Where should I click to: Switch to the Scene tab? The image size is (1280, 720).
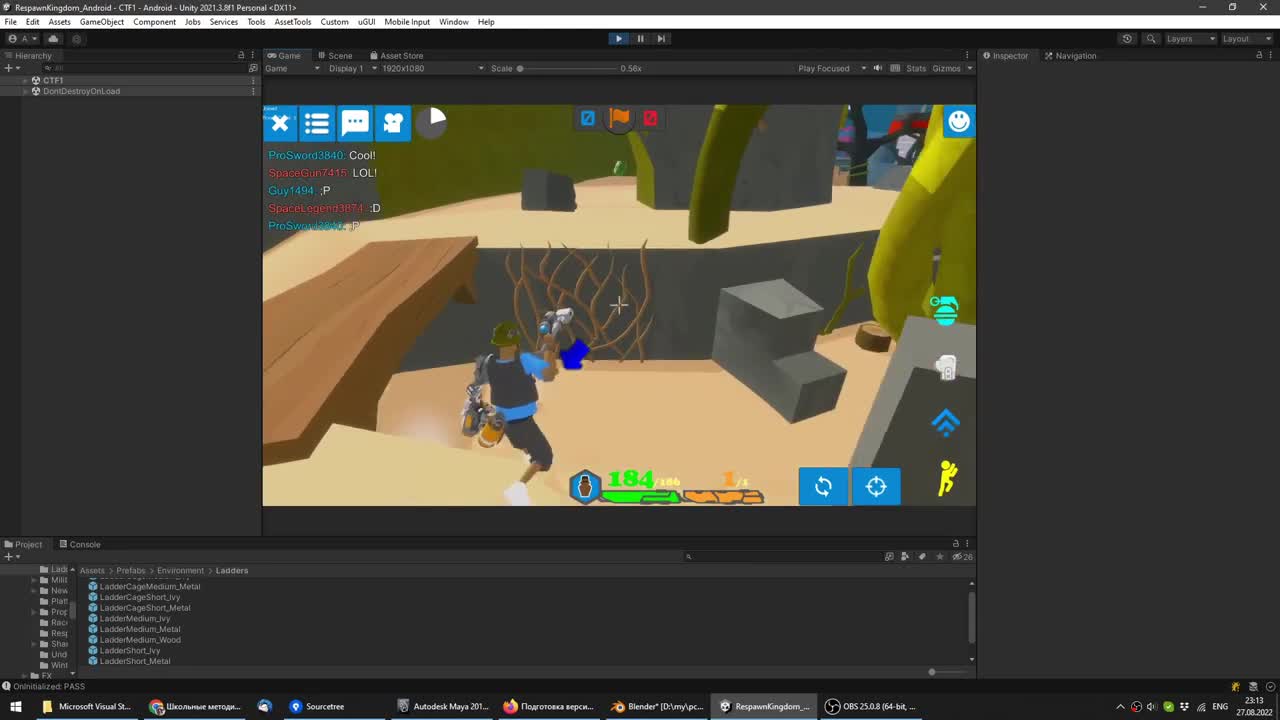click(334, 56)
